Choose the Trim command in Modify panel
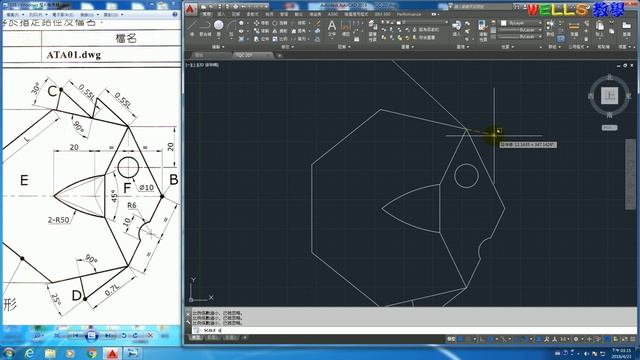The height and width of the screenshot is (360, 640). point(298,23)
